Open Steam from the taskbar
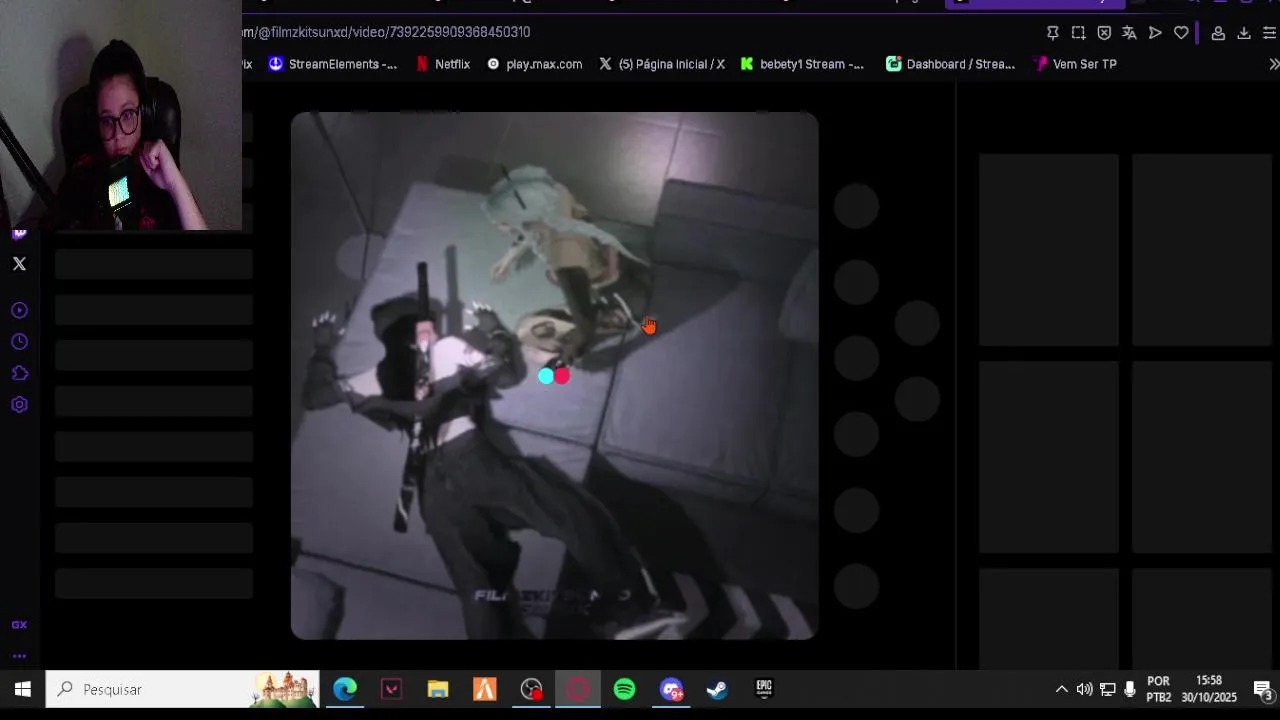The width and height of the screenshot is (1280, 720). pyautogui.click(x=717, y=689)
